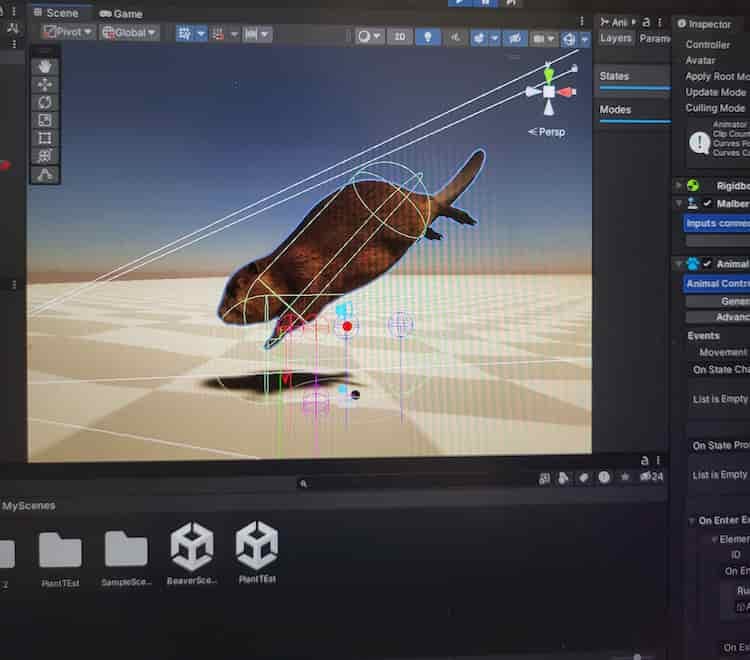Screen dimensions: 750x660
Task: Switch to the Scene tab
Action: tap(56, 13)
